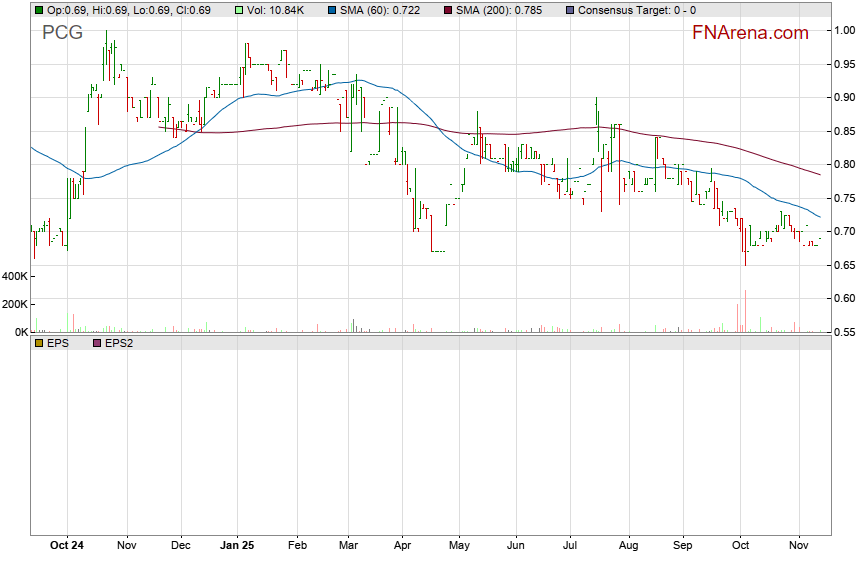Click the light green Vol legend swatch
The width and height of the screenshot is (859, 566).
pos(240,10)
